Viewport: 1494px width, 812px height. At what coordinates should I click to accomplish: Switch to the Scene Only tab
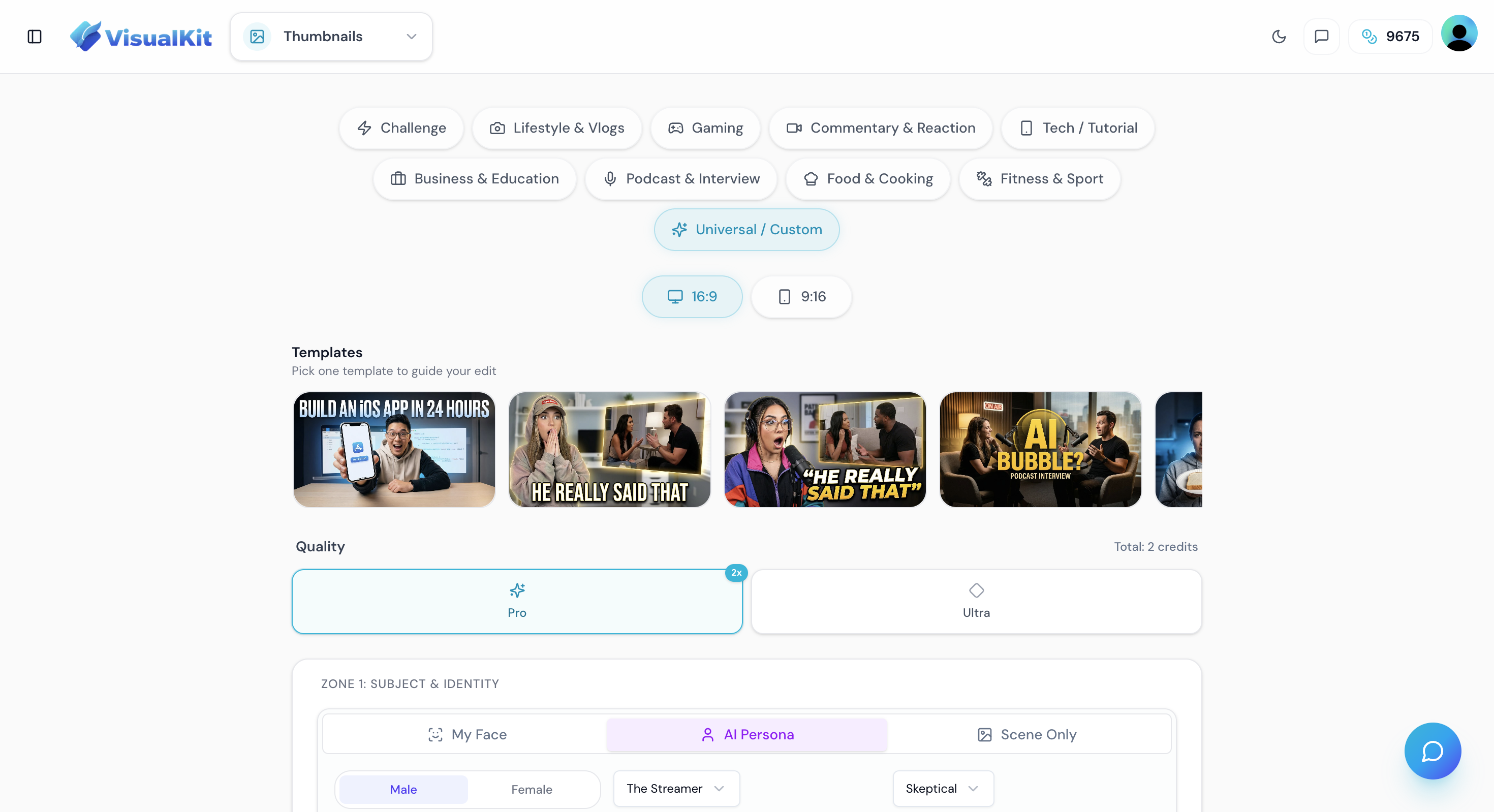click(1026, 734)
